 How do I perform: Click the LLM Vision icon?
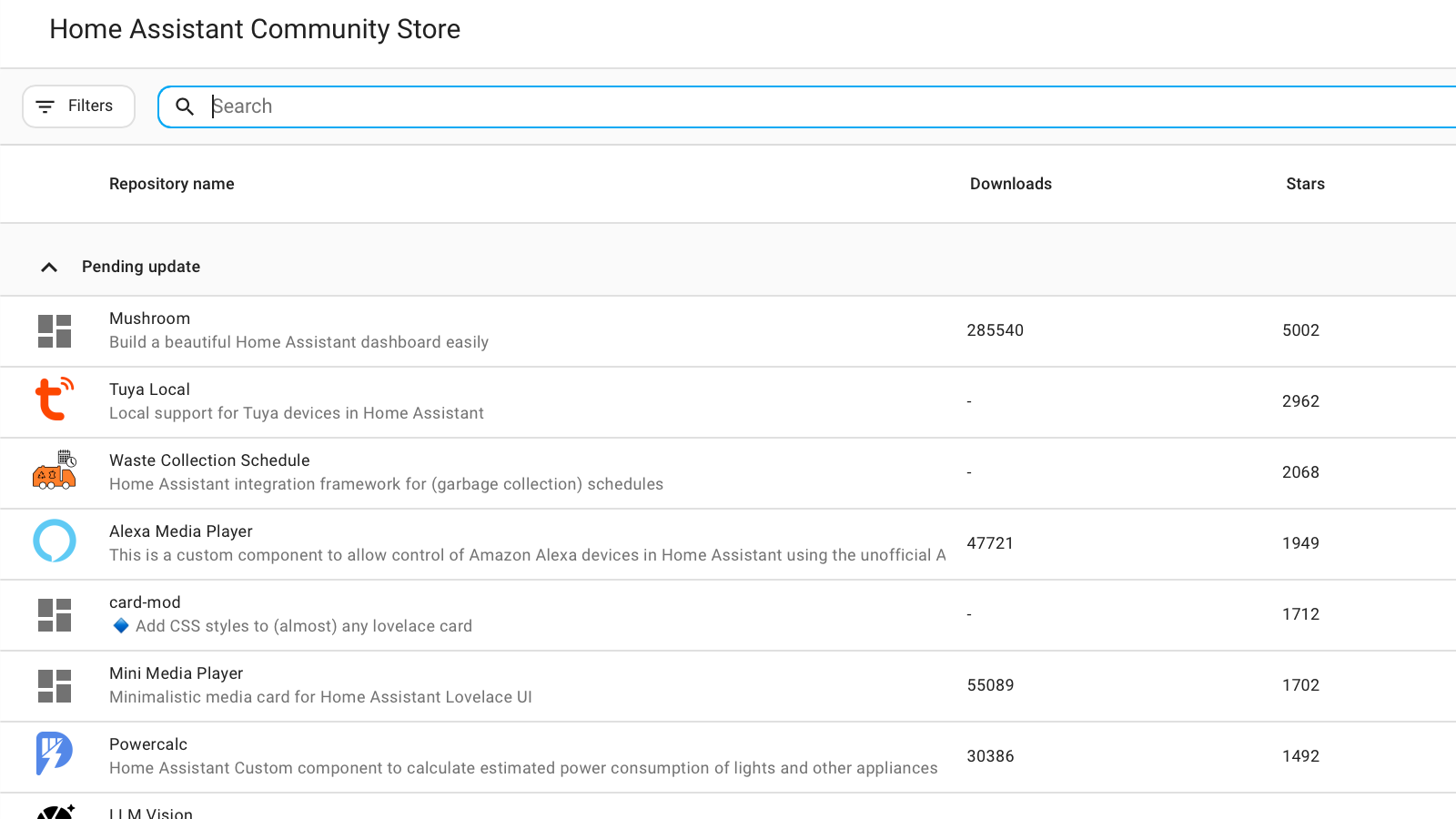tap(55, 813)
